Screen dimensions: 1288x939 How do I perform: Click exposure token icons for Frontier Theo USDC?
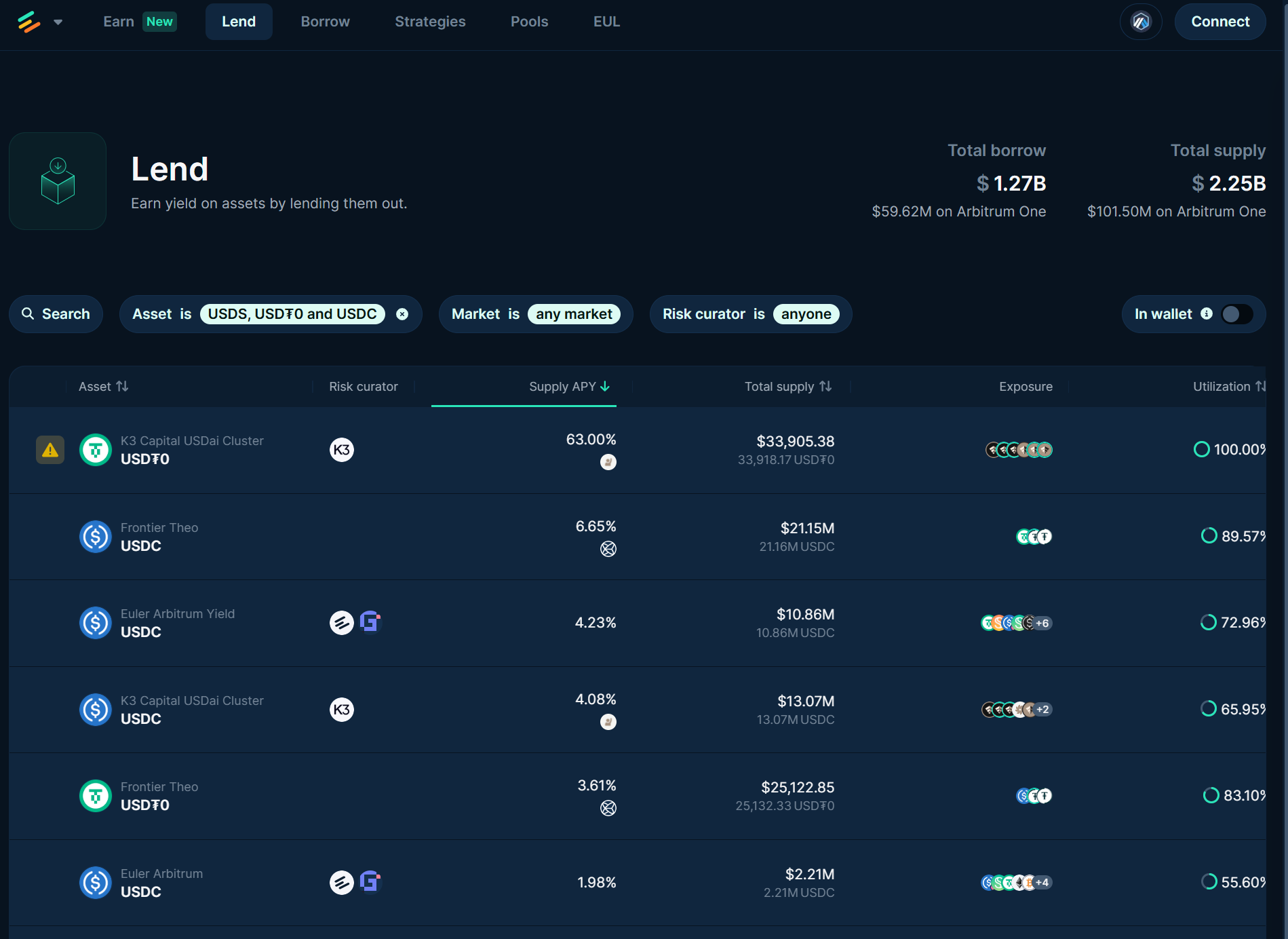pyautogui.click(x=1034, y=537)
